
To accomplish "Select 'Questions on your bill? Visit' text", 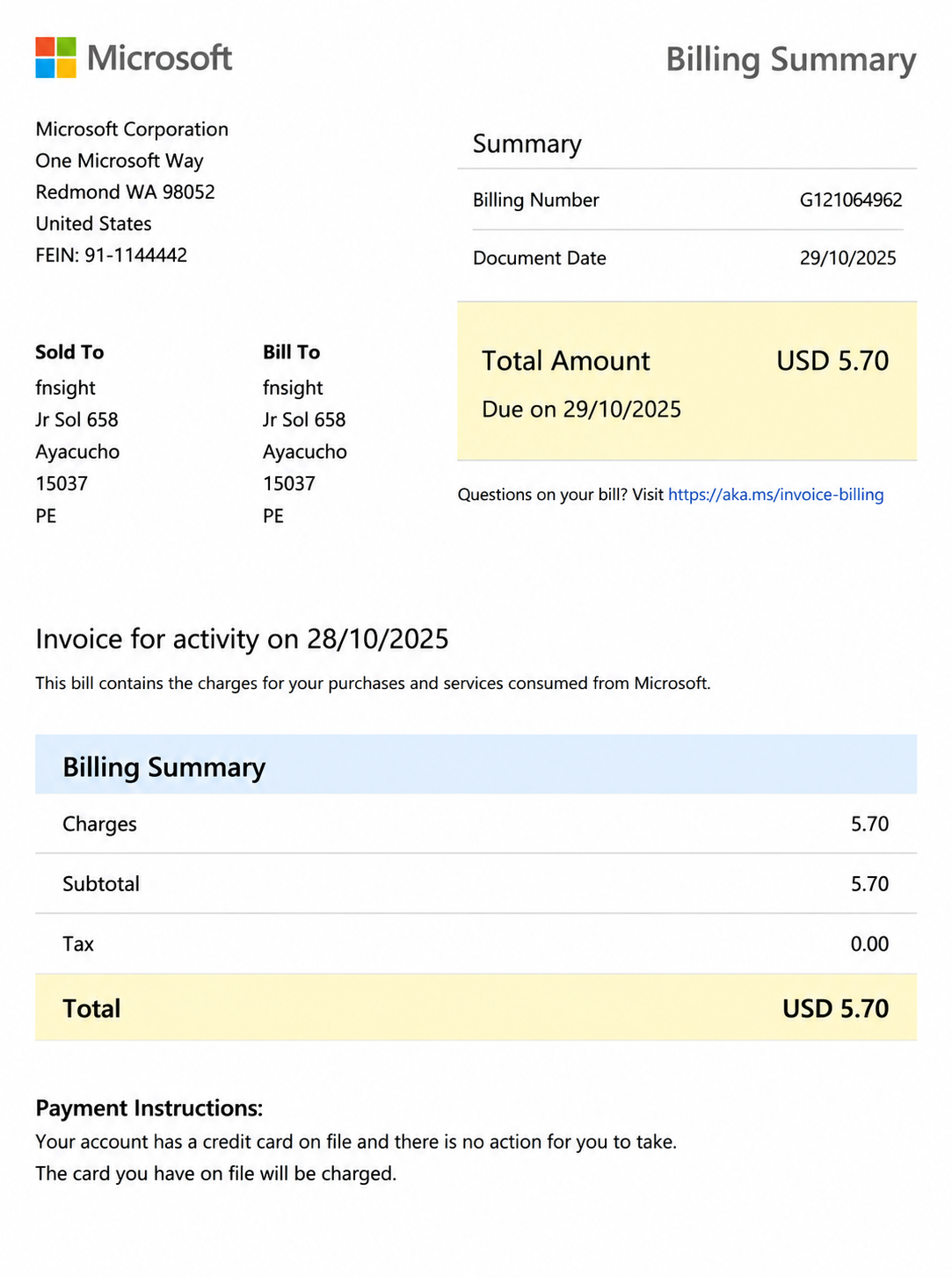I will [x=561, y=495].
